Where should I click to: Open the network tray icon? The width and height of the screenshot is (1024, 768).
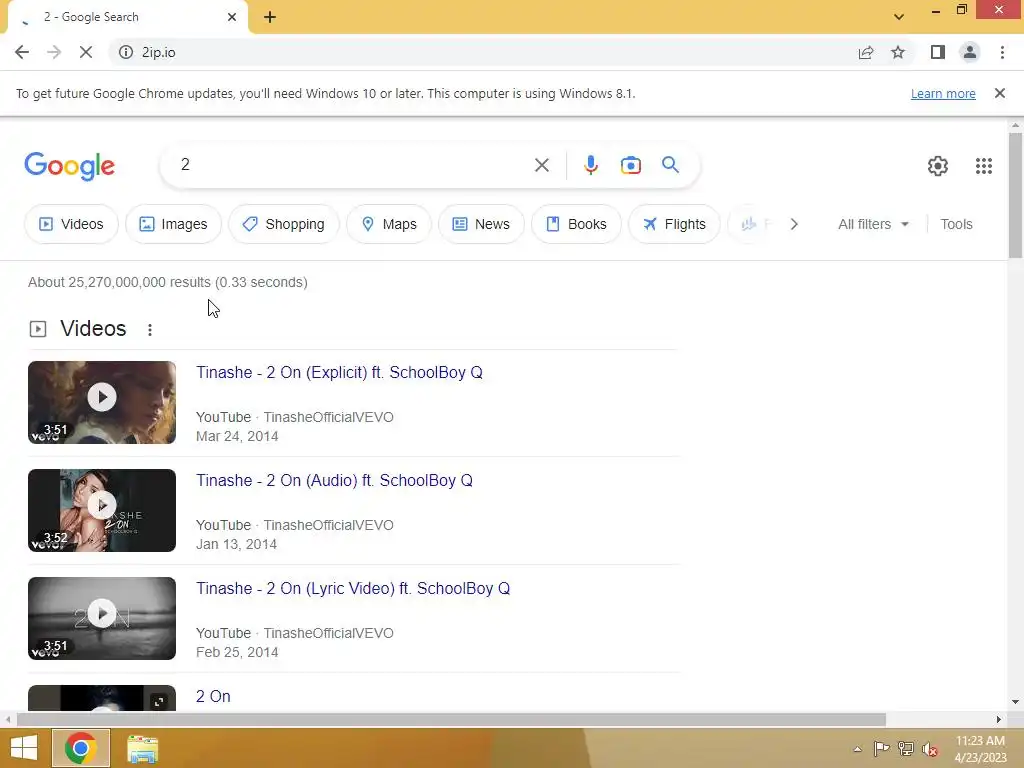pyautogui.click(x=906, y=748)
